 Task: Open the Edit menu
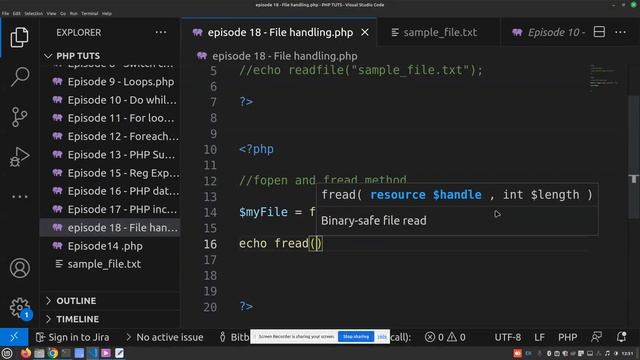(16, 13)
